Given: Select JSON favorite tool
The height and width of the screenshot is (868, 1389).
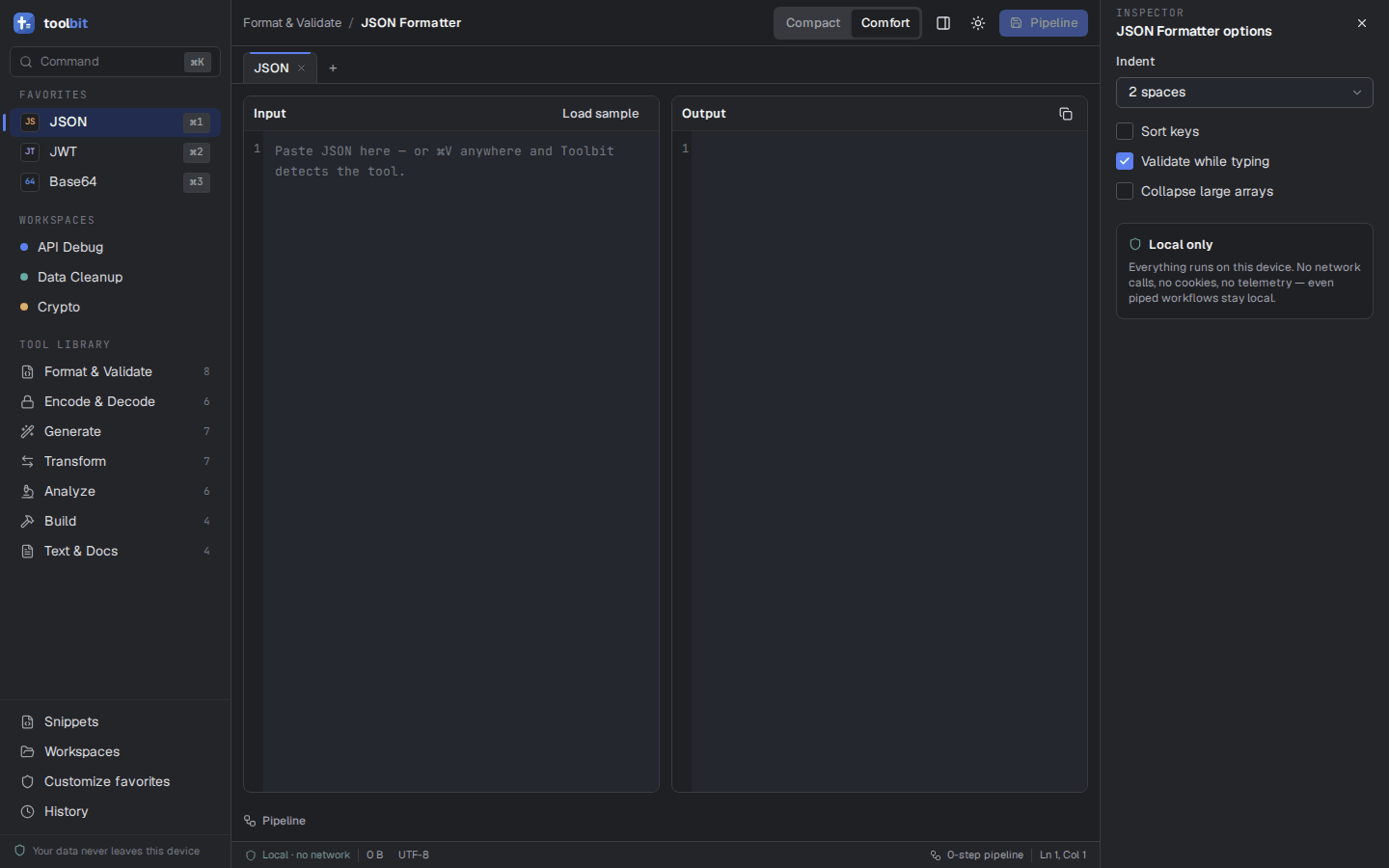Looking at the screenshot, I should (116, 122).
